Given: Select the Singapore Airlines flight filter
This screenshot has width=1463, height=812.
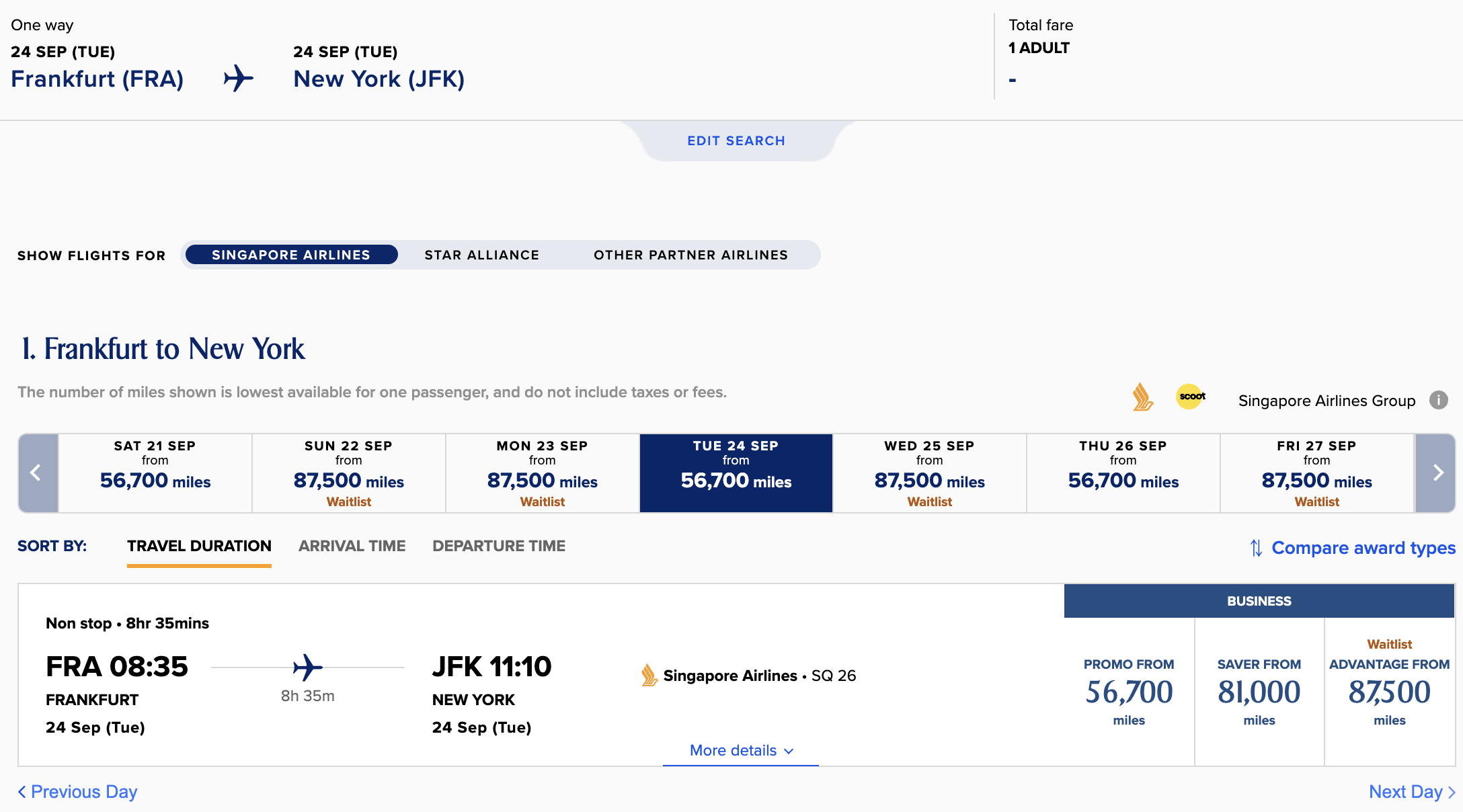Looking at the screenshot, I should coord(291,255).
